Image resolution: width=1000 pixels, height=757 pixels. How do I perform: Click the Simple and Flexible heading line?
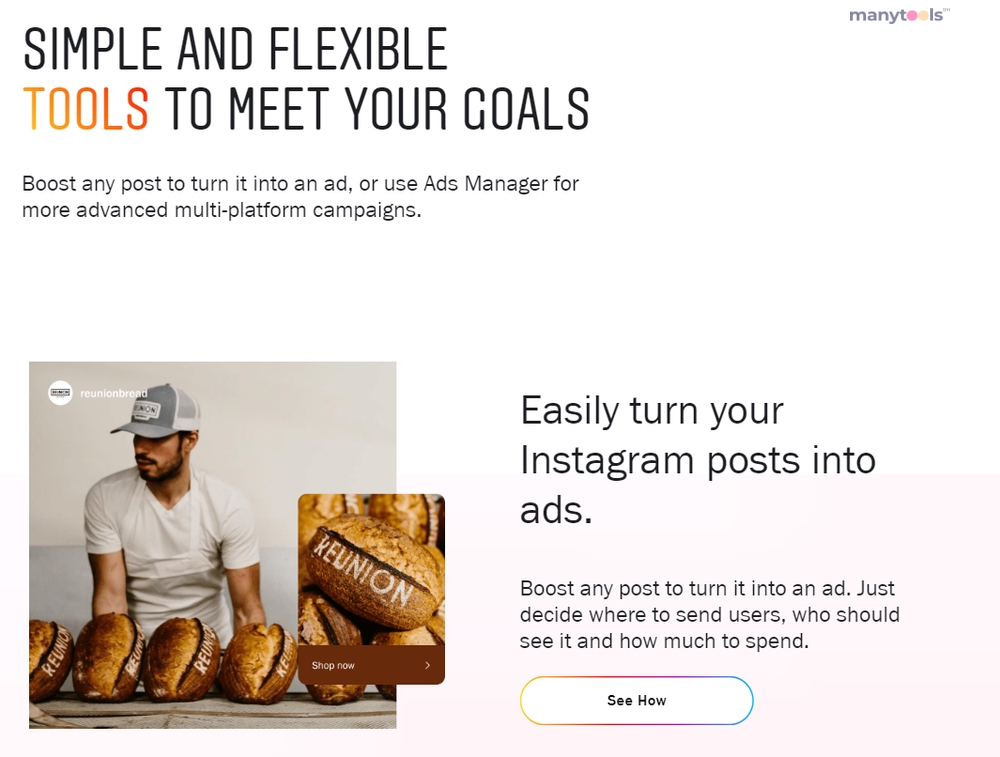[x=235, y=49]
